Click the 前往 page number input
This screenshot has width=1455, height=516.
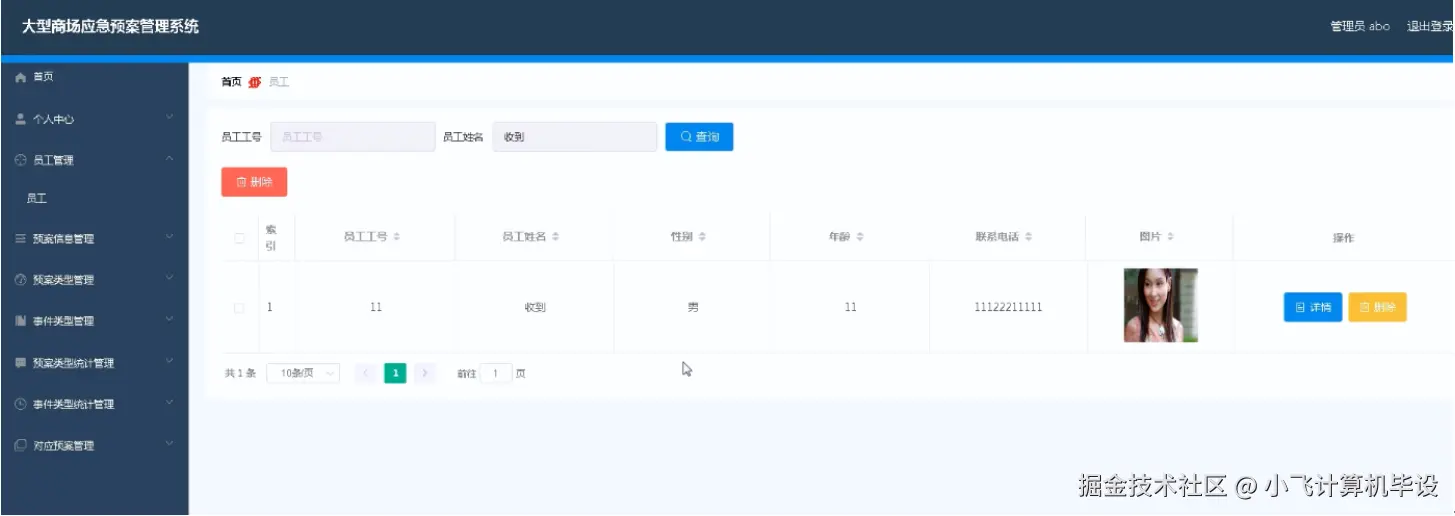pos(496,373)
